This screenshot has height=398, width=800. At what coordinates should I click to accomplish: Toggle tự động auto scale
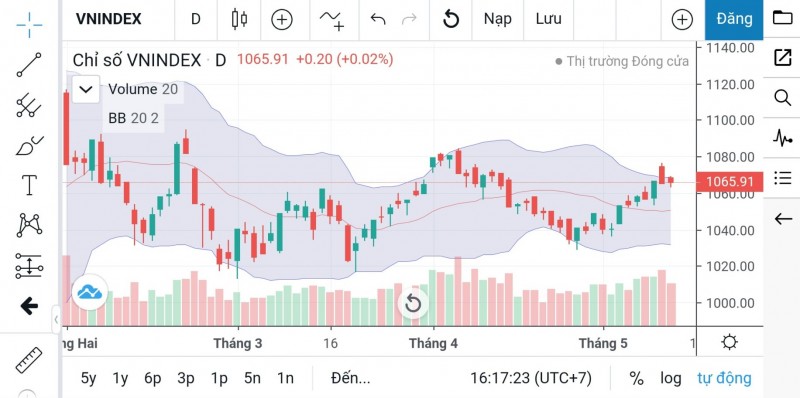click(x=724, y=378)
